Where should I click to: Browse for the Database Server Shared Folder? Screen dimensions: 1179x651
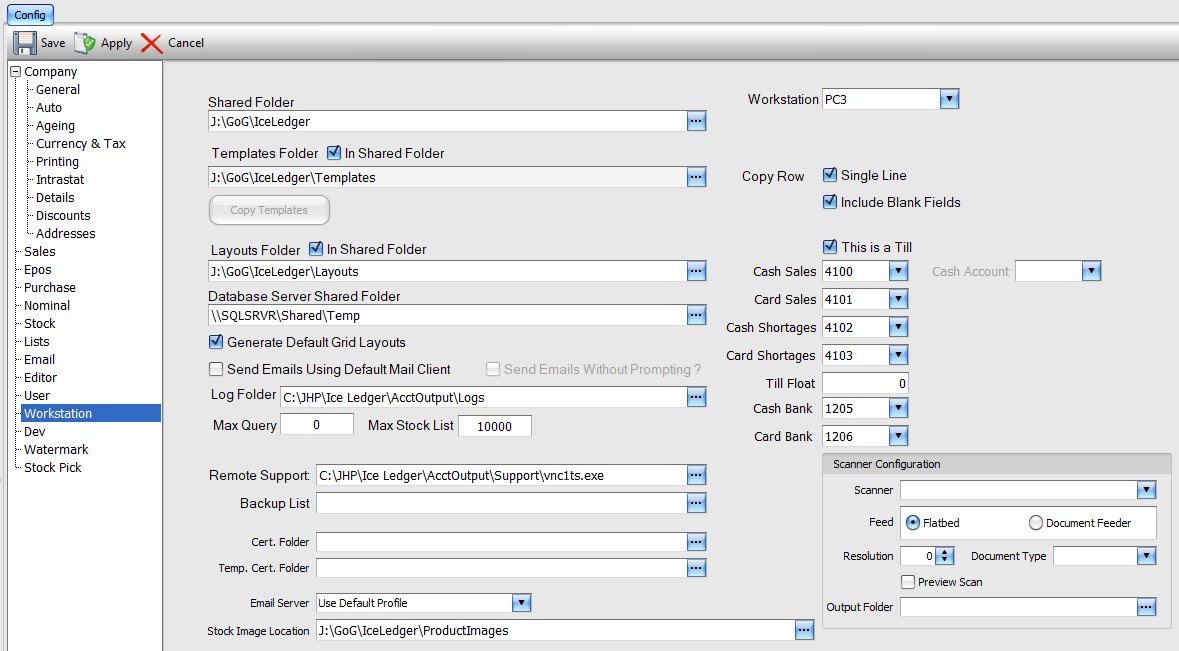point(696,315)
